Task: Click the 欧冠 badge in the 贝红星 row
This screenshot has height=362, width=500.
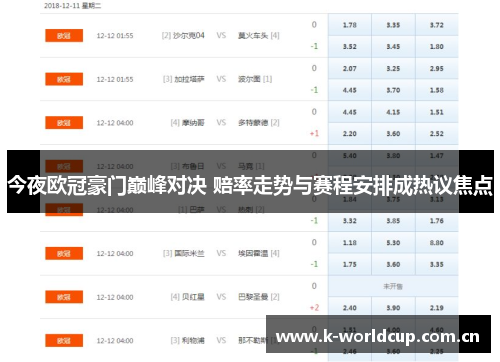Action: point(64,297)
